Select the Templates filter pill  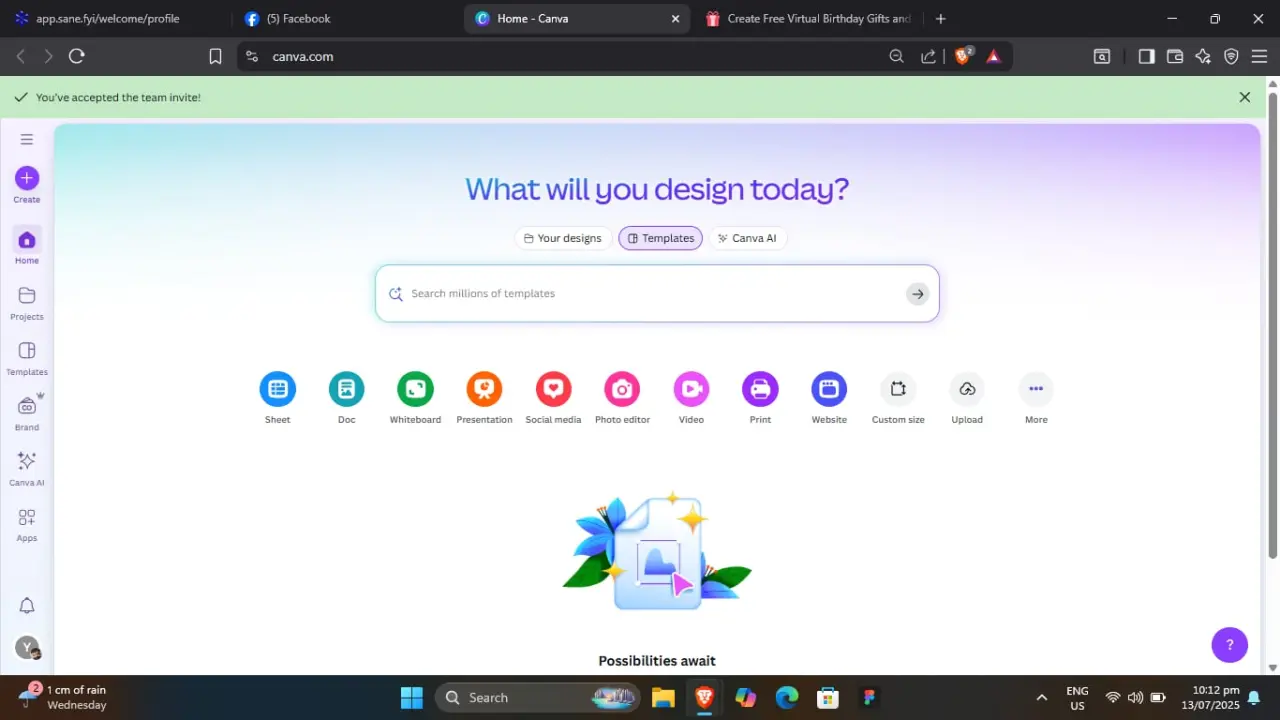[x=661, y=238]
